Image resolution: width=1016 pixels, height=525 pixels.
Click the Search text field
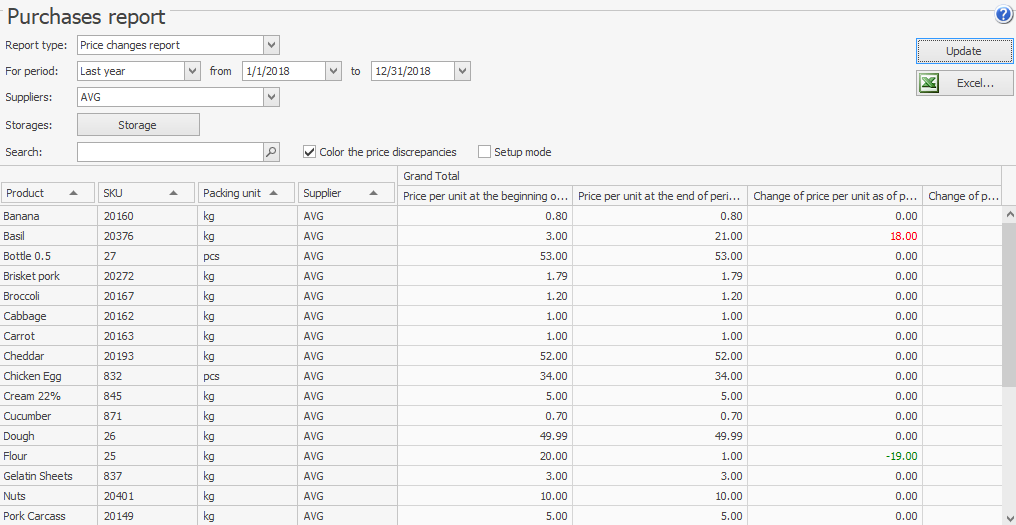point(170,152)
